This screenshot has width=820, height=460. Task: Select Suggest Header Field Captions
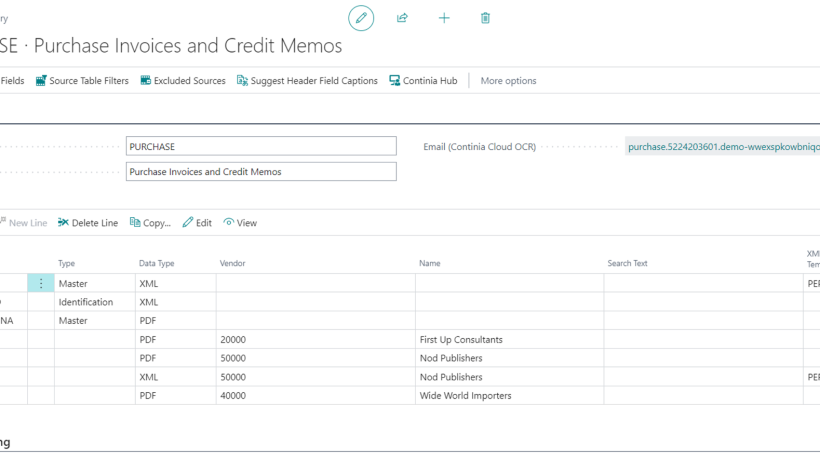pos(307,81)
